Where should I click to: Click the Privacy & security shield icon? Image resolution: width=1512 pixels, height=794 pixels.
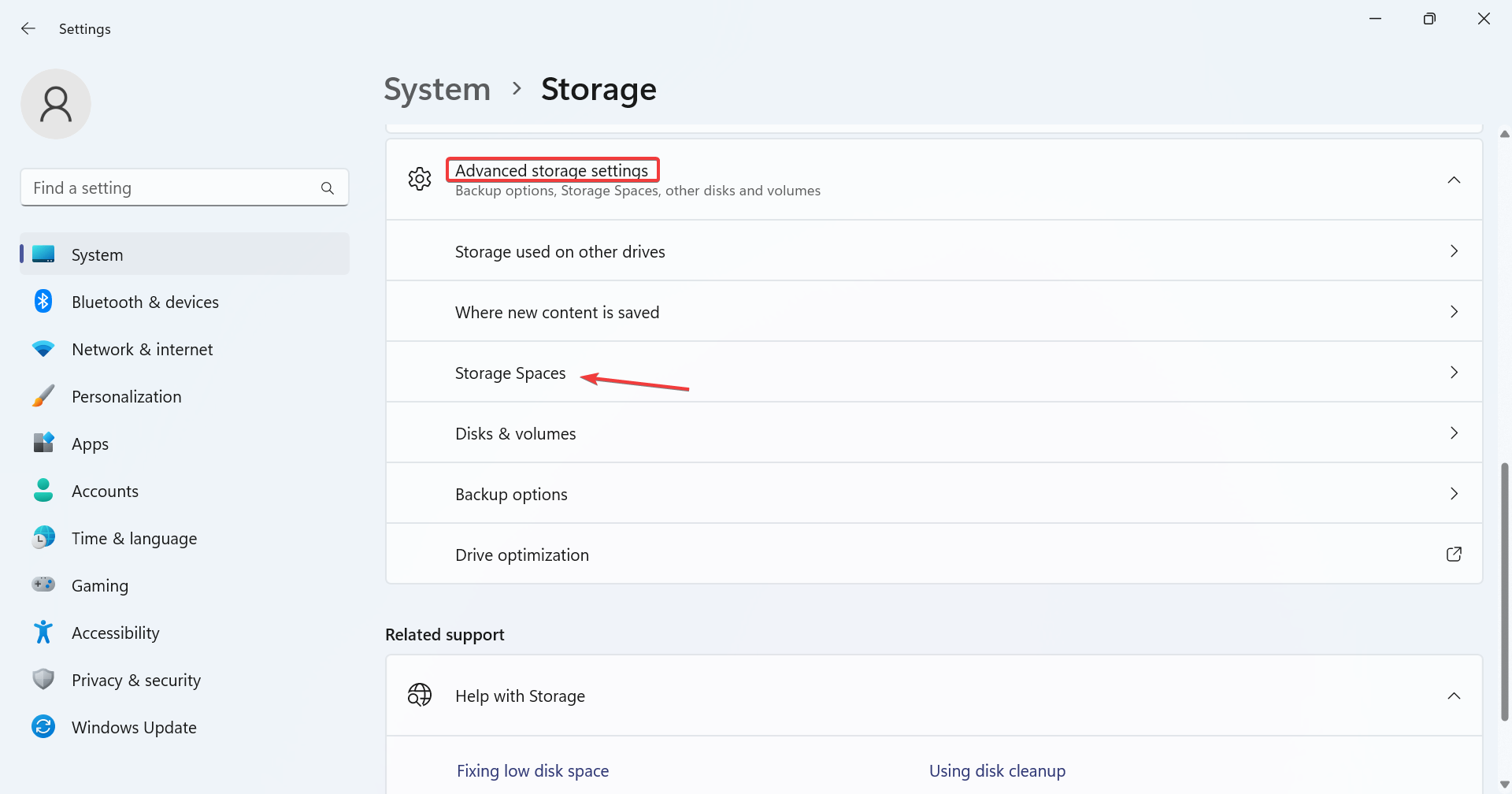(43, 679)
